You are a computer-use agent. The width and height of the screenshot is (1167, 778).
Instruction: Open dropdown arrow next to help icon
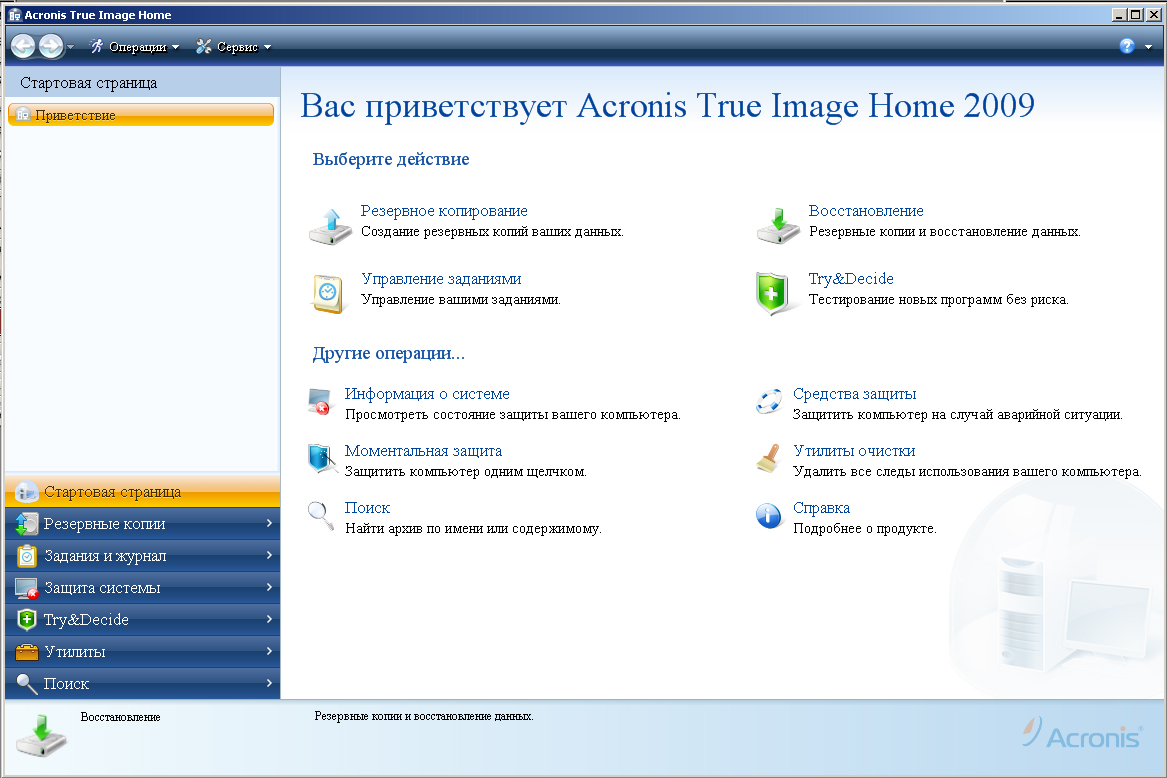[1148, 47]
